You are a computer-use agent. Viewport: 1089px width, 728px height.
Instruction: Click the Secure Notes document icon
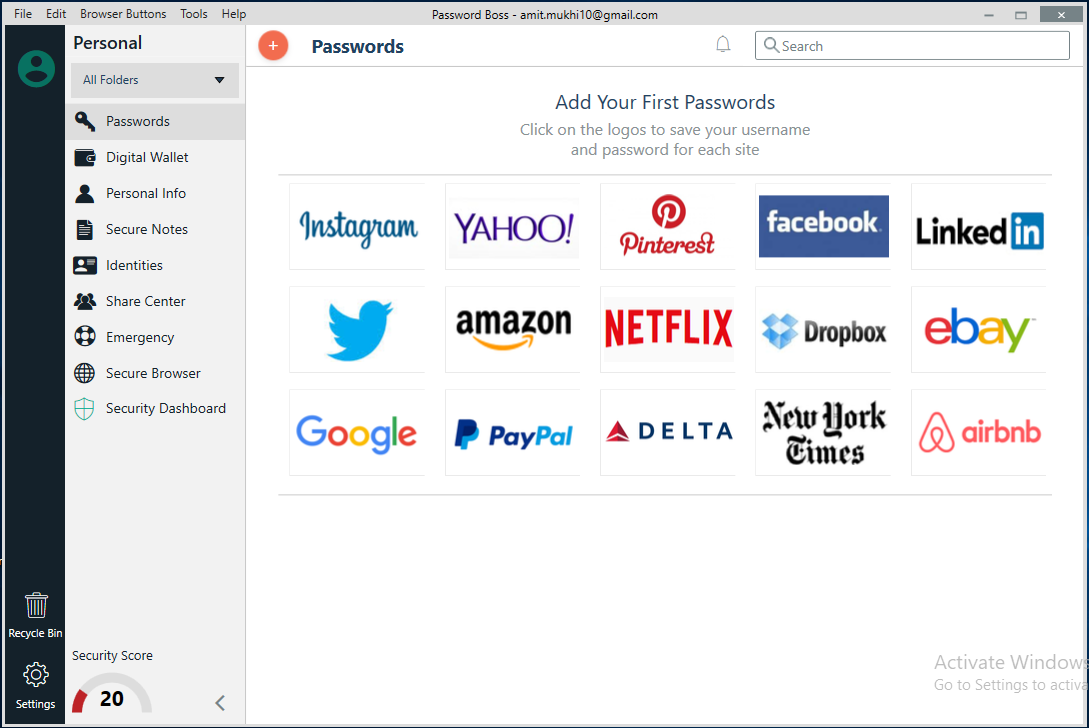tap(85, 229)
